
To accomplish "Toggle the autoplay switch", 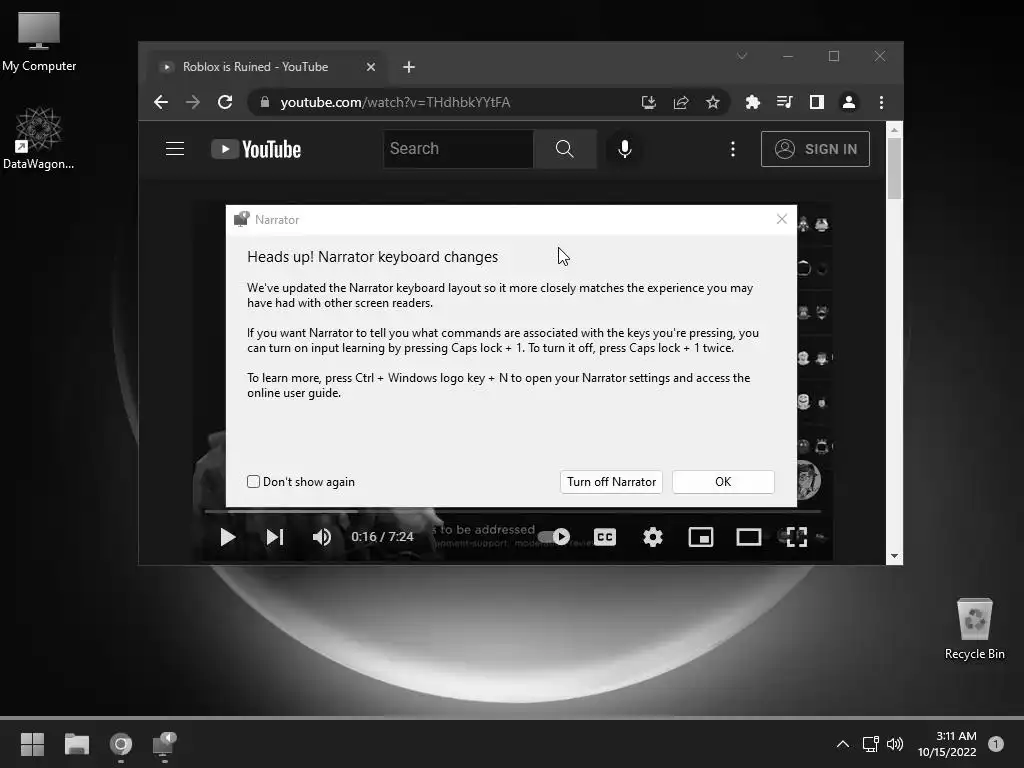I will 554,537.
